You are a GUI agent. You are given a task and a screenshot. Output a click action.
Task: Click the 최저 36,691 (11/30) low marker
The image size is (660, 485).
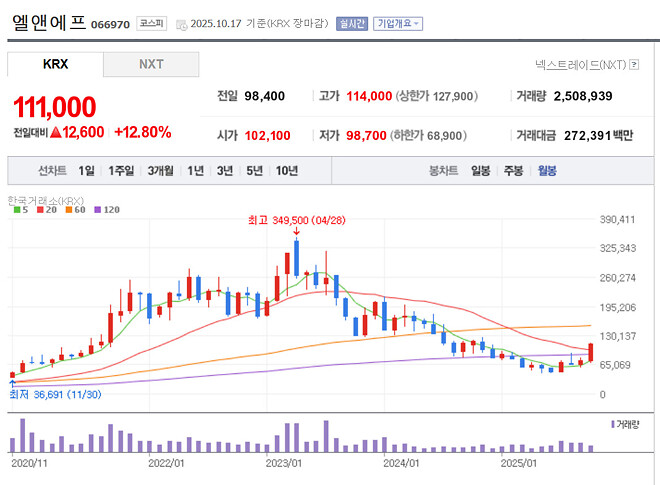tap(55, 394)
